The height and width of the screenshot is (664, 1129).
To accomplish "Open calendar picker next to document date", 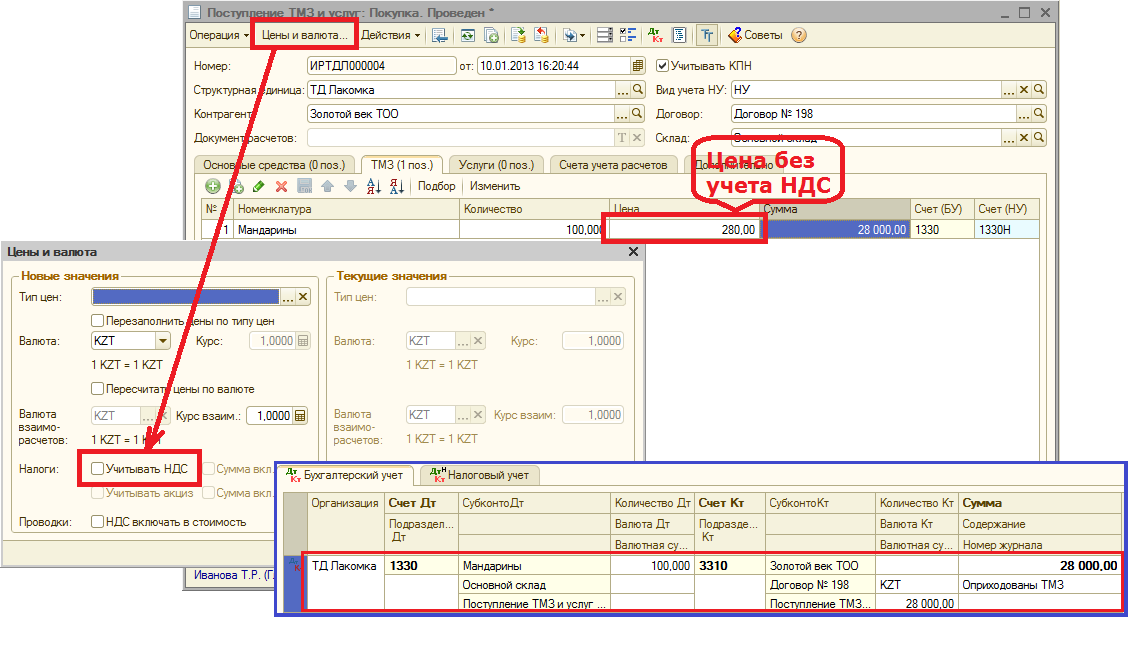I will pyautogui.click(x=637, y=66).
